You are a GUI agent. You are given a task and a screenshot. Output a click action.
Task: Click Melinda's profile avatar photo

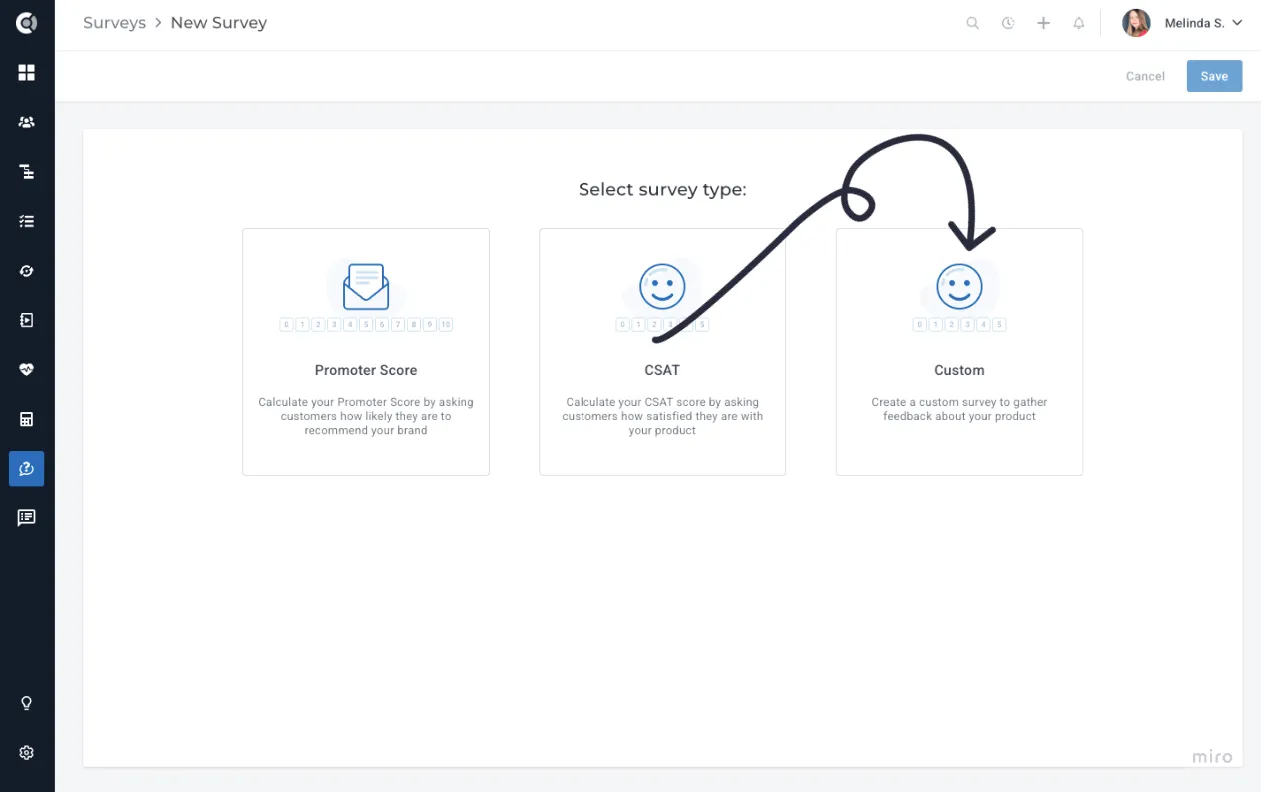pos(1136,23)
